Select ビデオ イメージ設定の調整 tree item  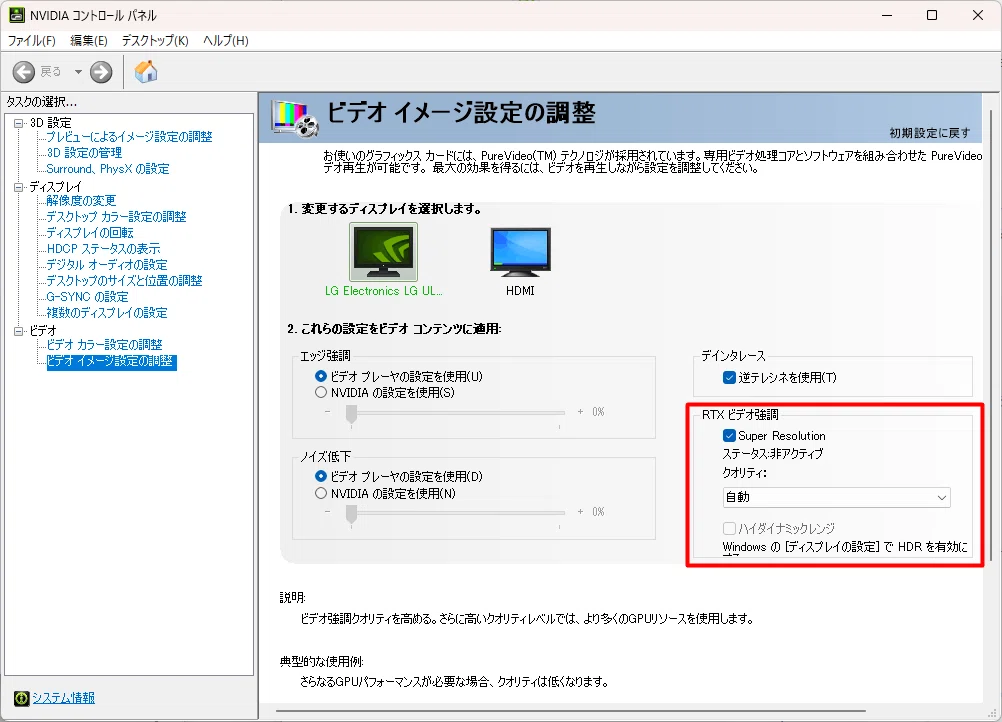pyautogui.click(x=111, y=361)
